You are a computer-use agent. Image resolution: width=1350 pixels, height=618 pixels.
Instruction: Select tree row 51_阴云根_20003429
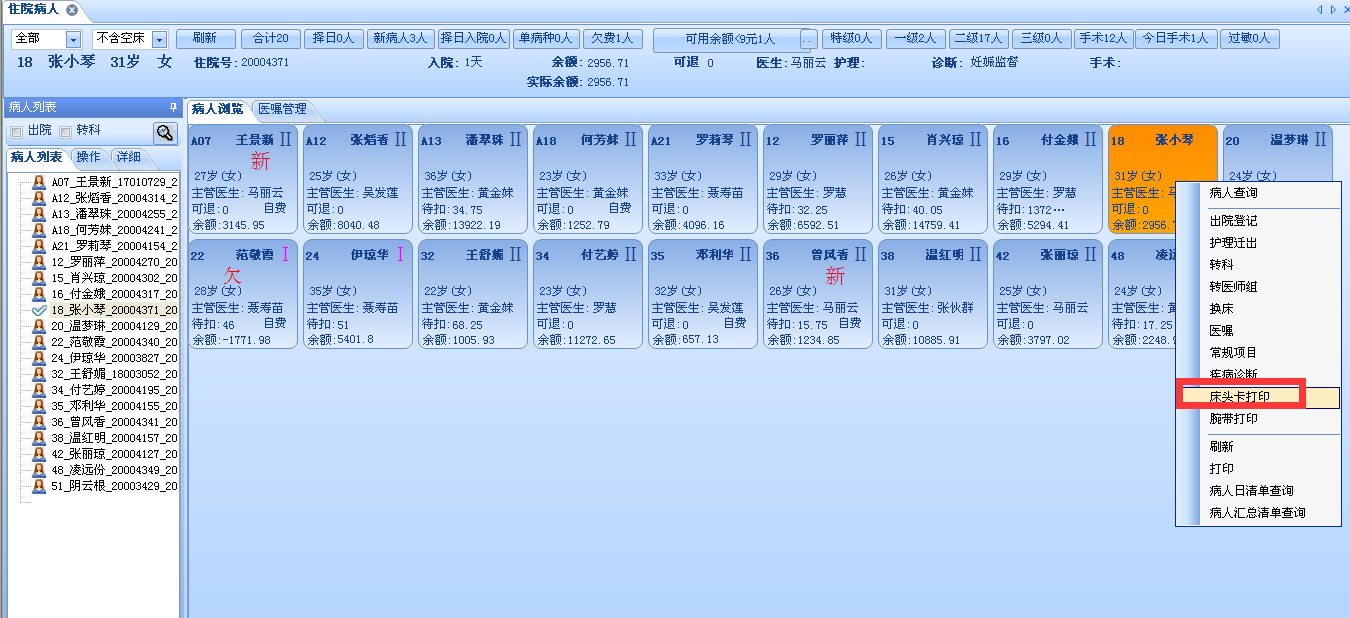coord(114,486)
